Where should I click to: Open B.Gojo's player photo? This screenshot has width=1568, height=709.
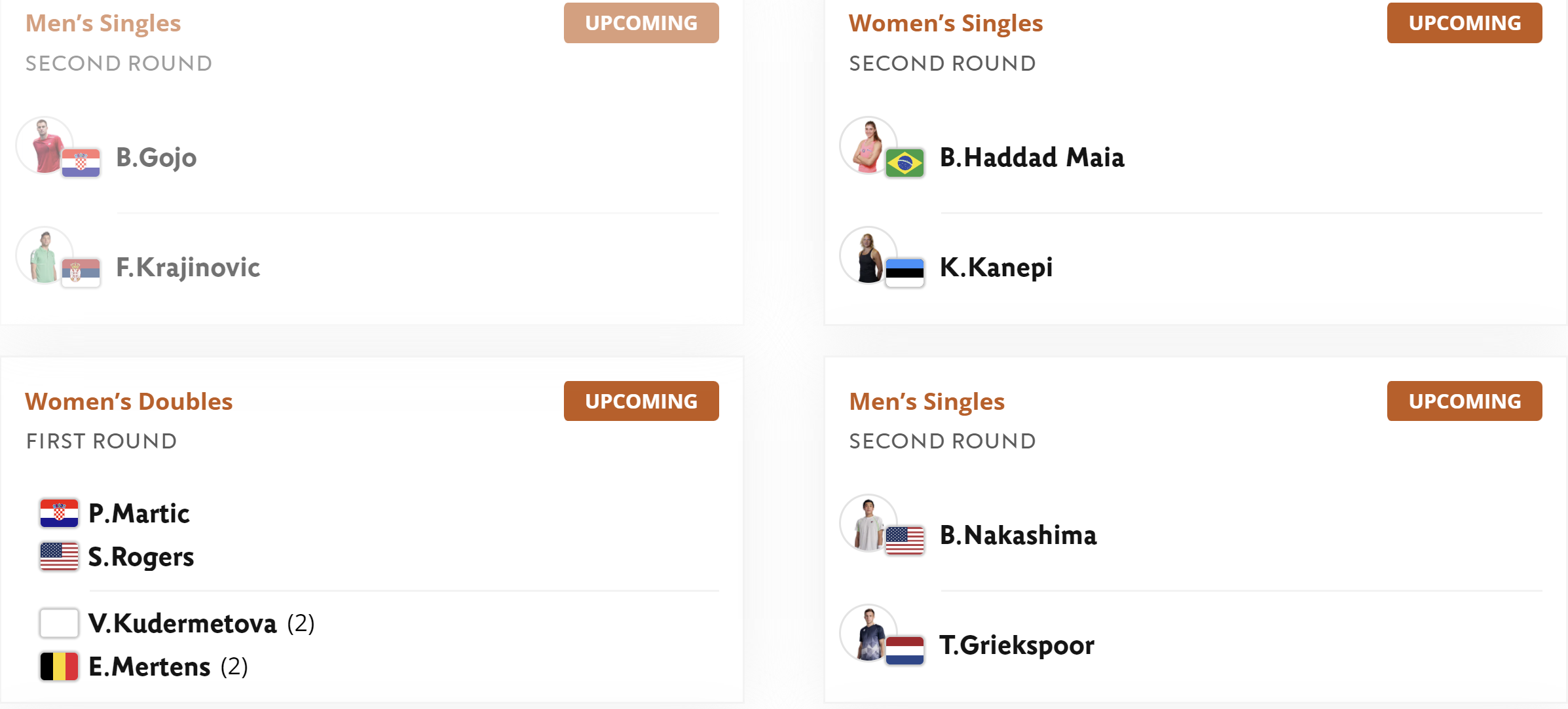(45, 145)
